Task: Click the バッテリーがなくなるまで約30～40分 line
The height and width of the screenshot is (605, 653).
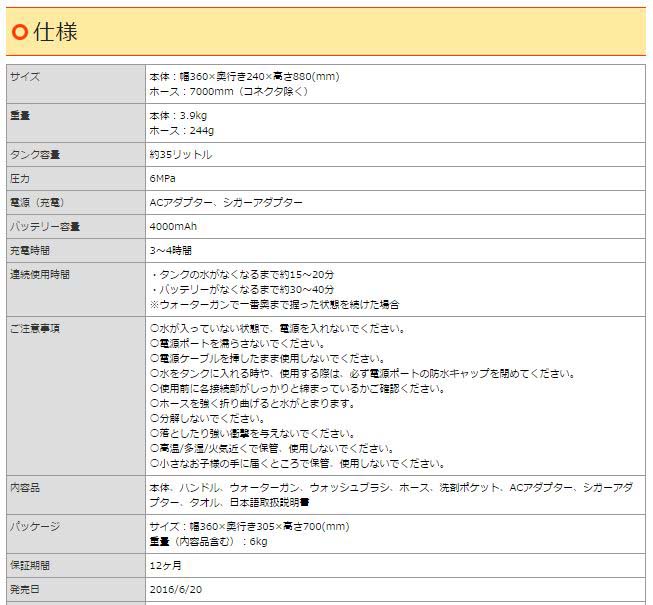Action: pos(242,290)
